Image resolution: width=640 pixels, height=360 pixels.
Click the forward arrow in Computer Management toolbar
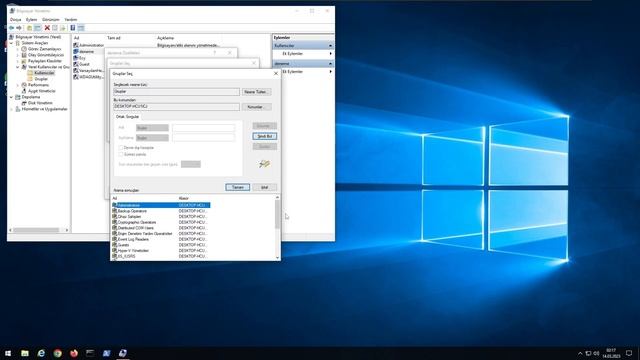19,28
